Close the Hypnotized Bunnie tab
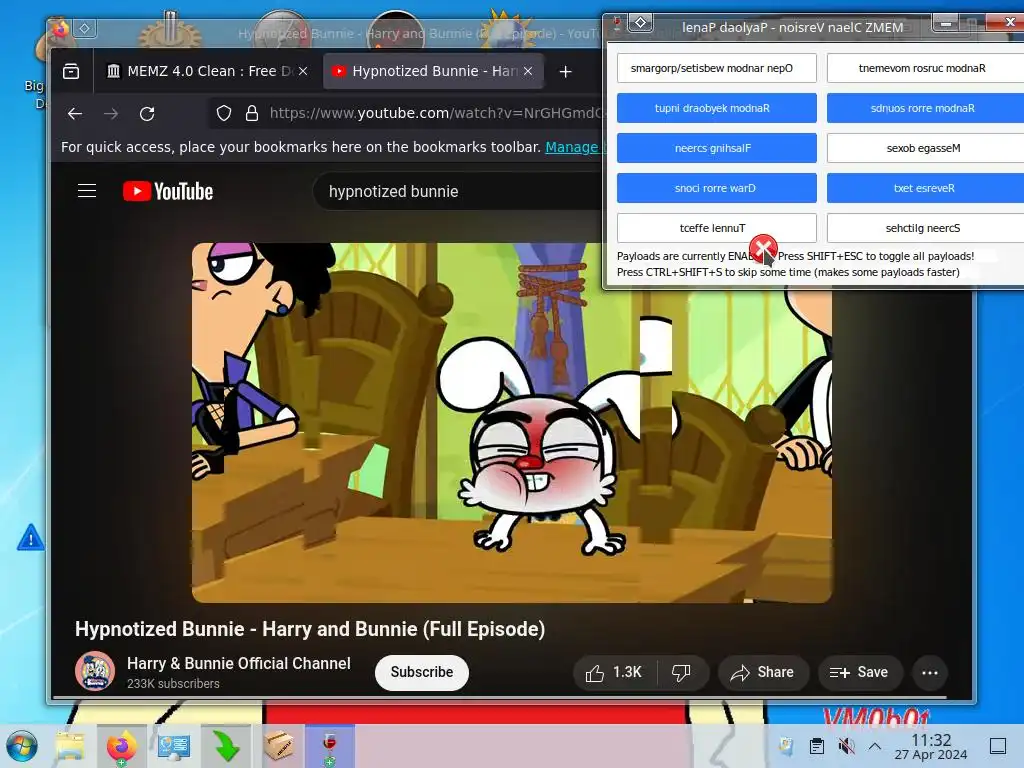This screenshot has width=1024, height=768. [x=528, y=71]
